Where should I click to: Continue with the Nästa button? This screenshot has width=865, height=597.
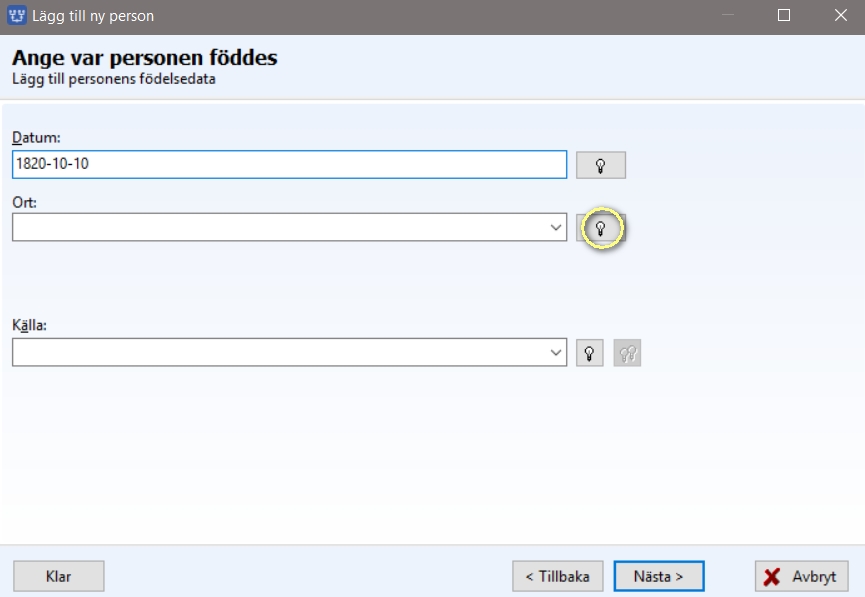(x=659, y=576)
